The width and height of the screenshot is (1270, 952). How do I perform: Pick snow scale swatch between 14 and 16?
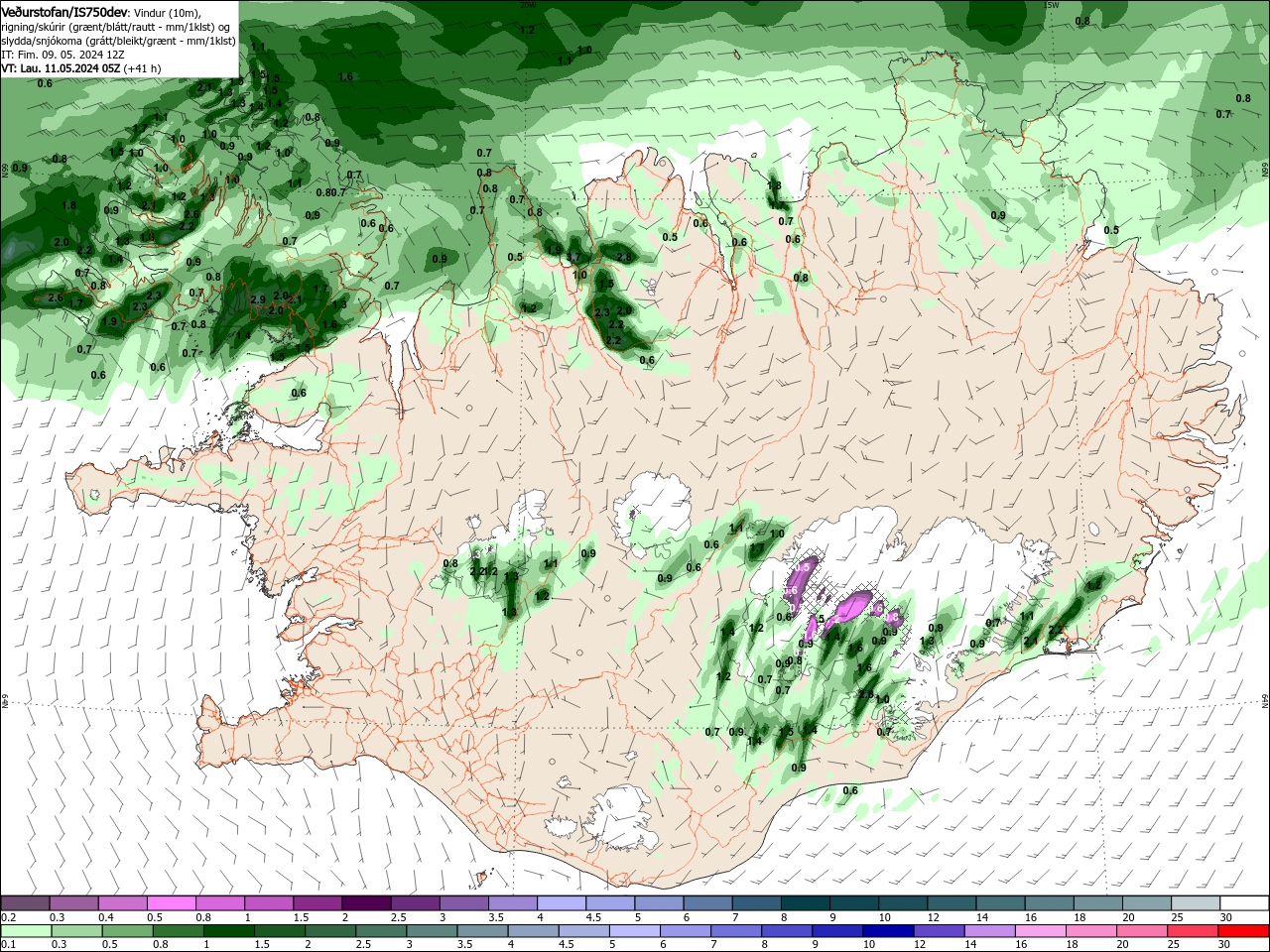point(1000,903)
